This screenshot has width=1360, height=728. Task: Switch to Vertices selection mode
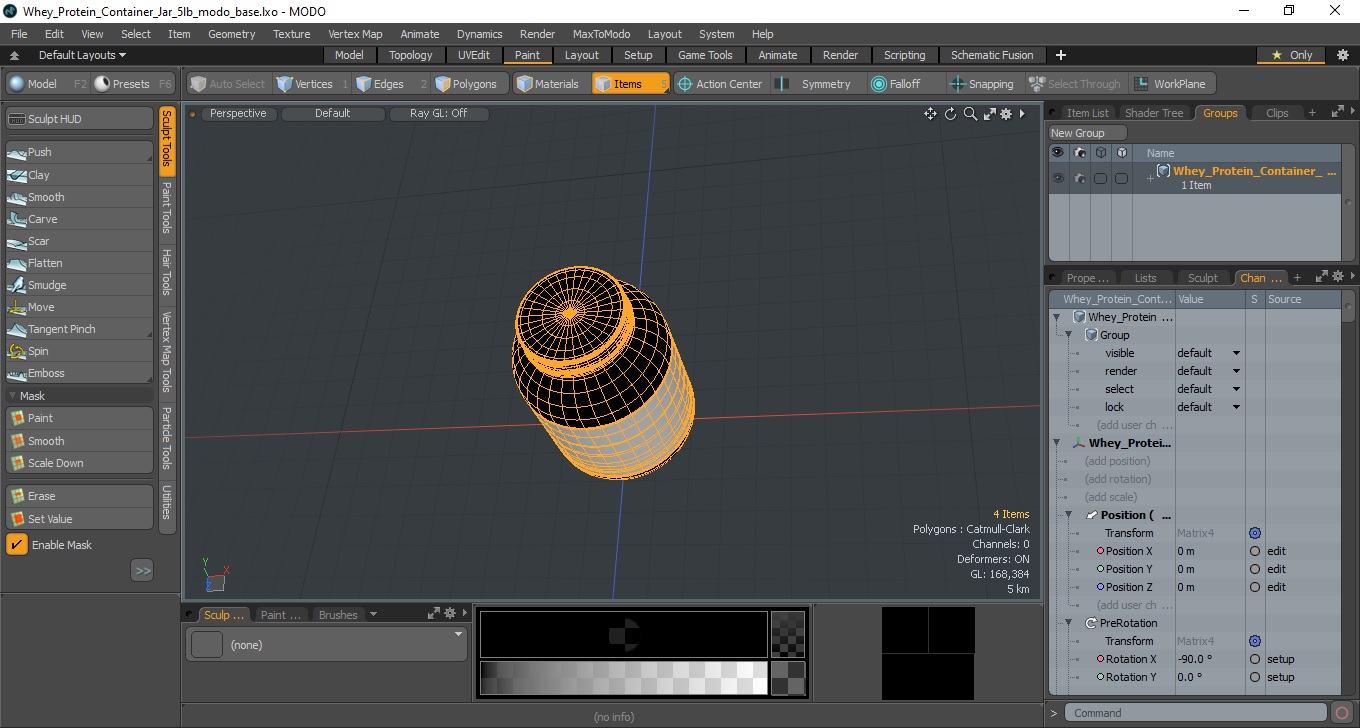[x=312, y=84]
